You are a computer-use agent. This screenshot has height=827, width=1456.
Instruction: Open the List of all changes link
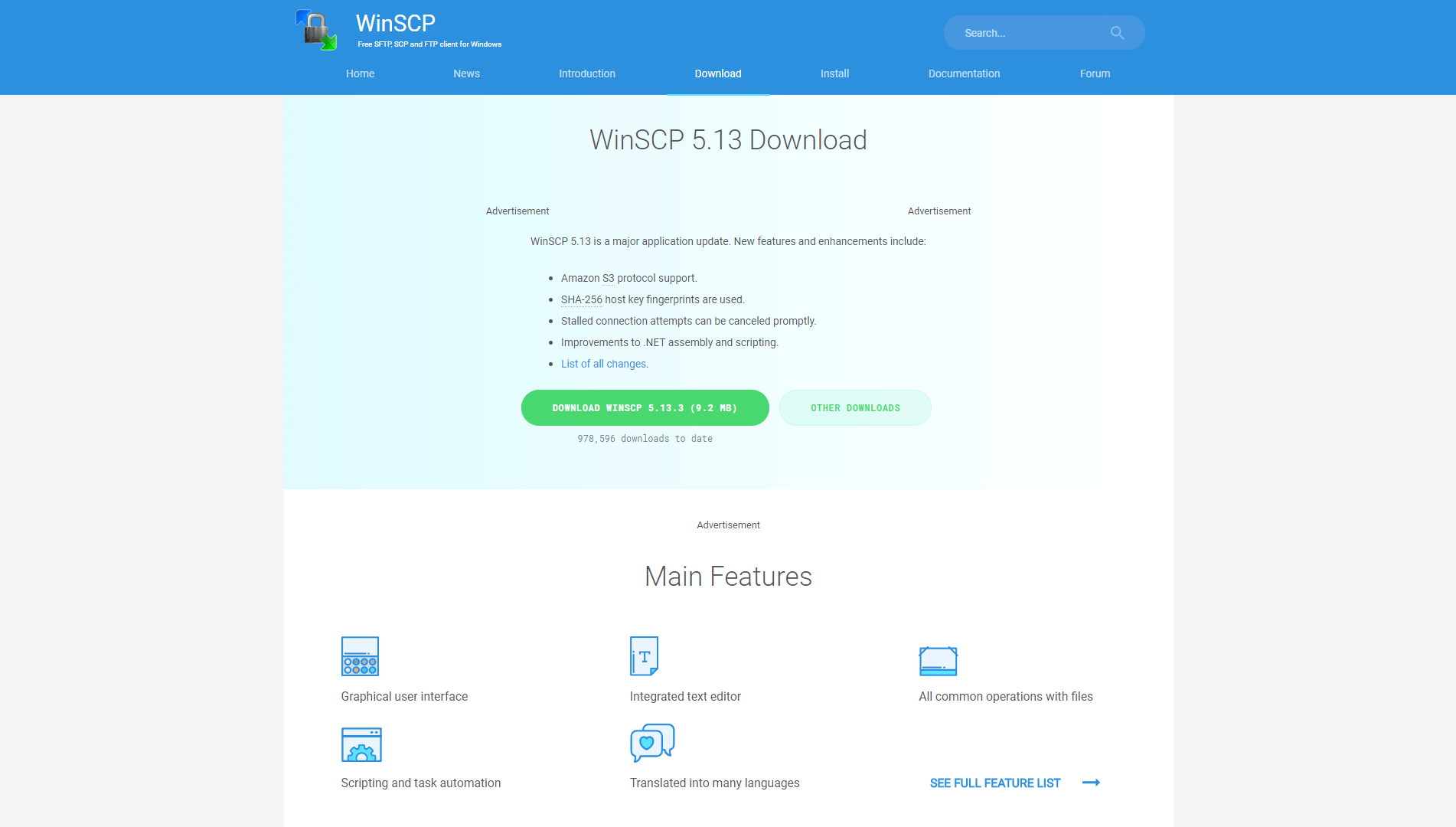[604, 364]
